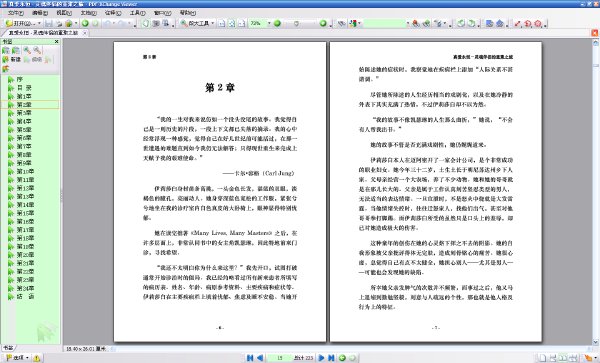Open the 窗口 menu

click(163, 13)
